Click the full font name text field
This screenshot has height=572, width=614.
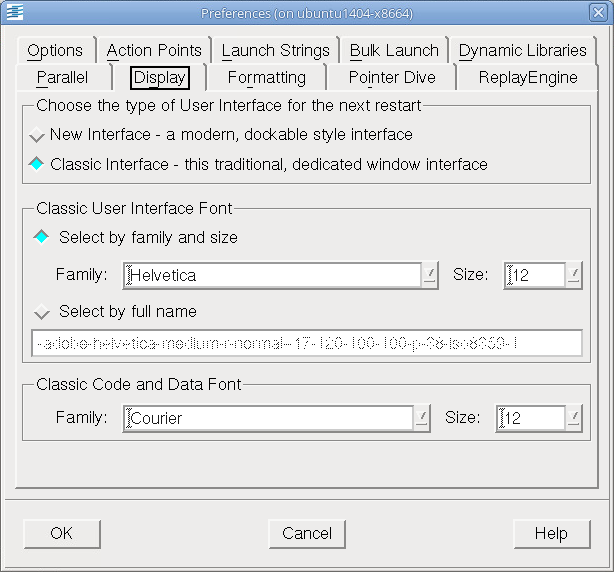[x=306, y=344]
